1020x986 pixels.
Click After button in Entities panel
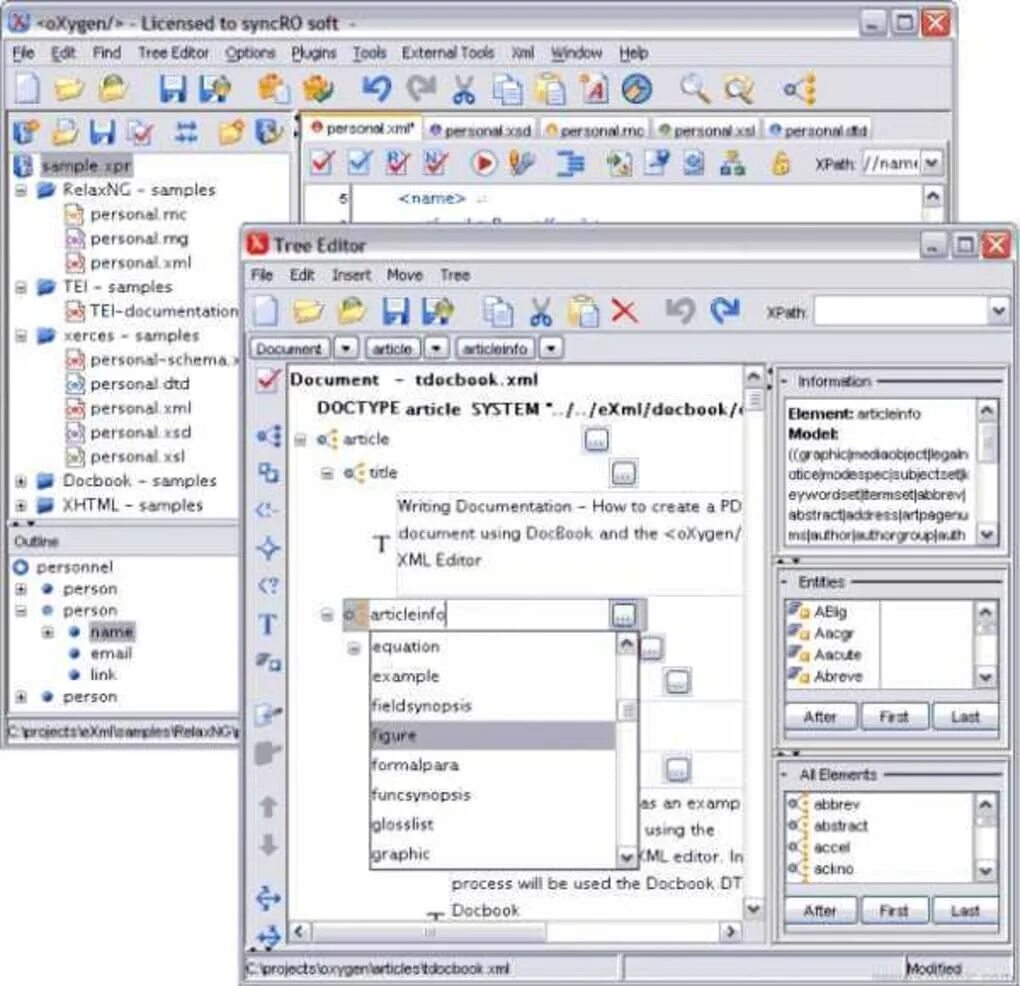(820, 717)
